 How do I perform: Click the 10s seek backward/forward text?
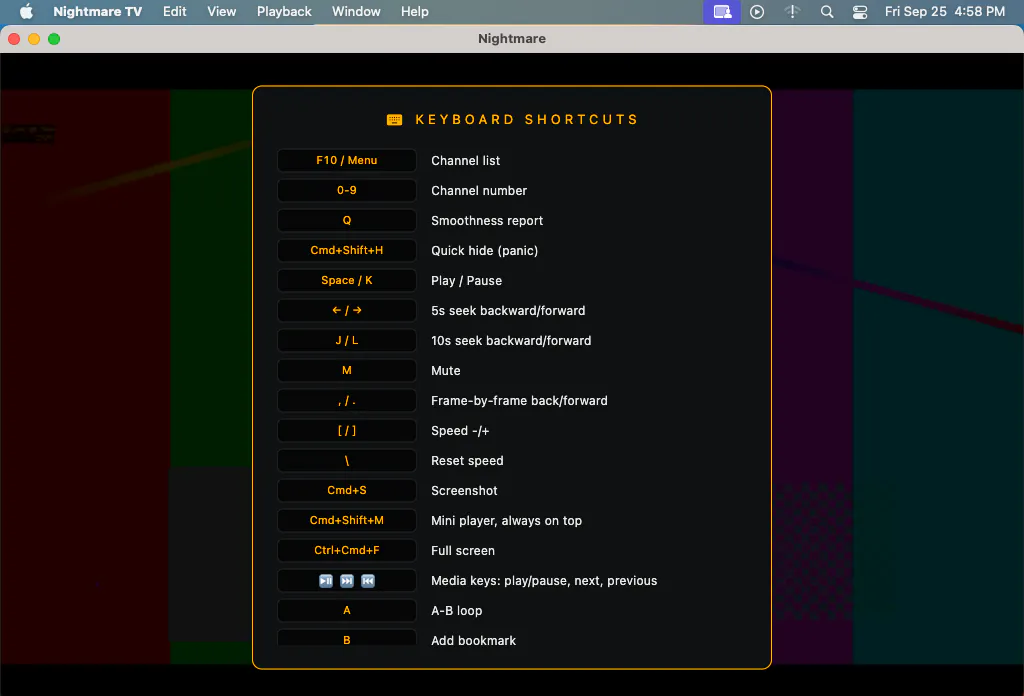(511, 341)
